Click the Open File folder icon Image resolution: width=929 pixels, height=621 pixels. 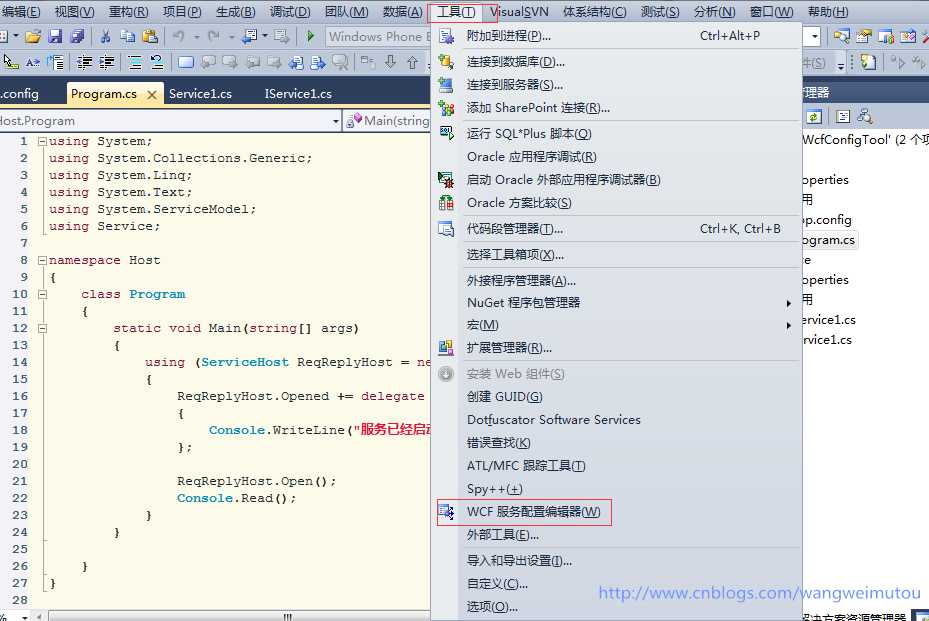[33, 37]
